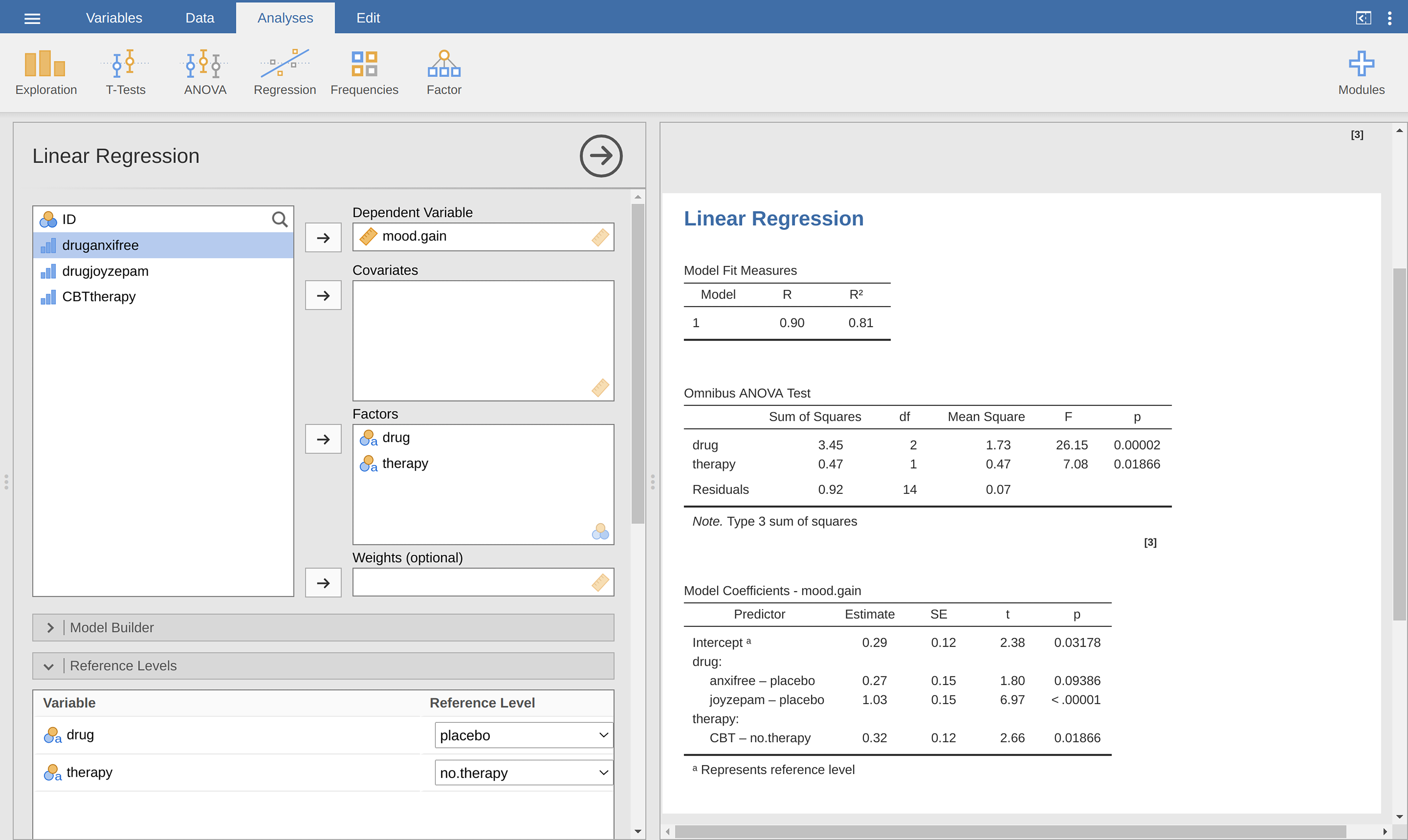Click the nominal hint icon in Factors box
1408x840 pixels.
pos(600,531)
